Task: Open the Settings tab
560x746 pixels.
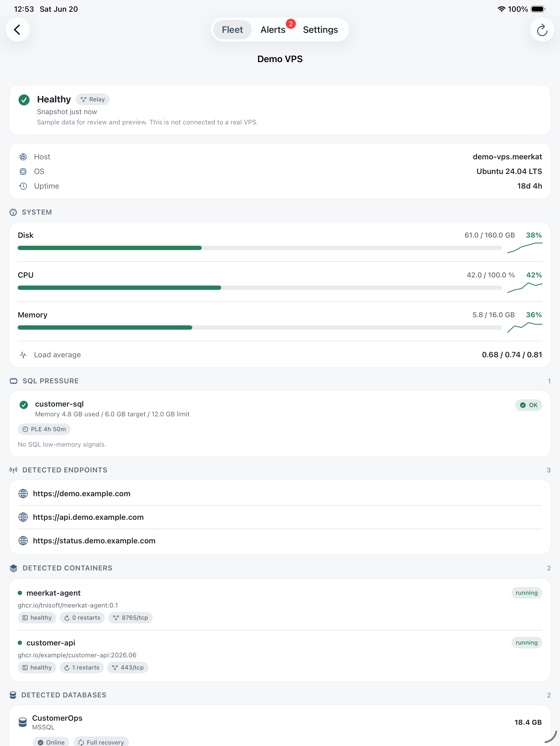Action: pyautogui.click(x=320, y=29)
